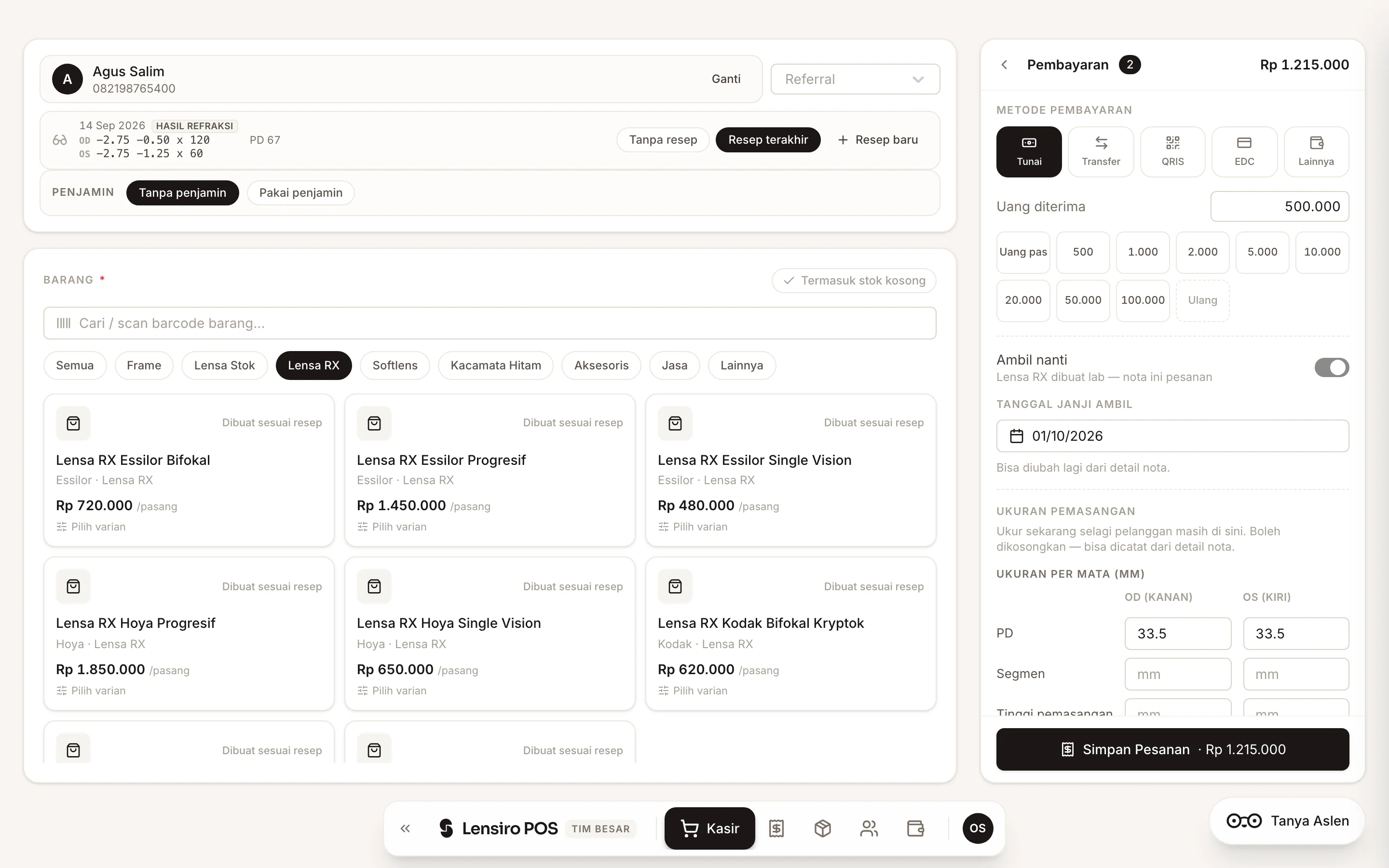Click the 50.000 quick amount
Image resolution: width=1389 pixels, height=868 pixels.
click(1083, 301)
